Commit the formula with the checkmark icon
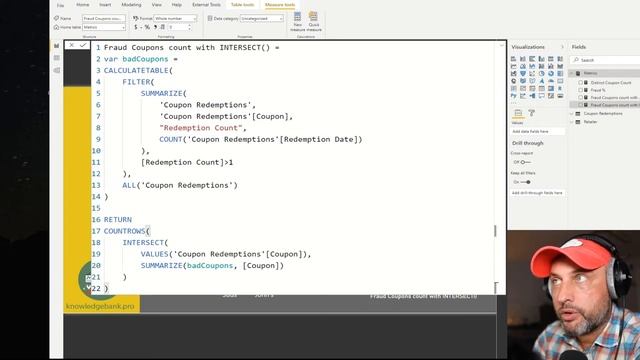Viewport: 640px width, 360px height. (83, 45)
